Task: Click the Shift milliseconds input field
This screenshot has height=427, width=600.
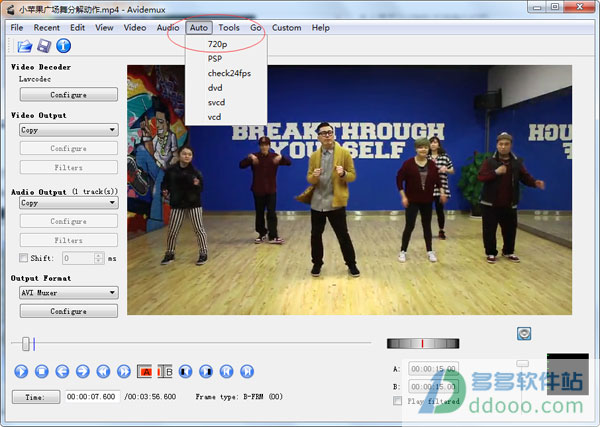Action: [78, 258]
